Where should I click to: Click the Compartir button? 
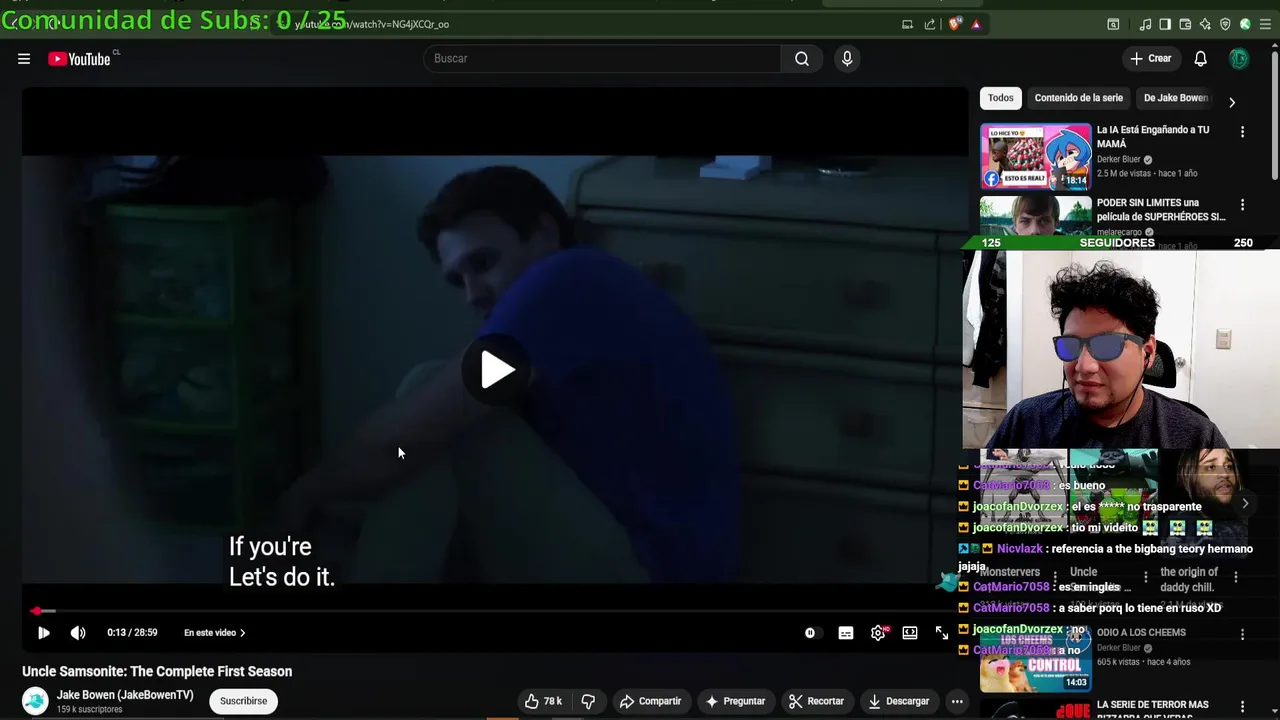pyautogui.click(x=649, y=701)
